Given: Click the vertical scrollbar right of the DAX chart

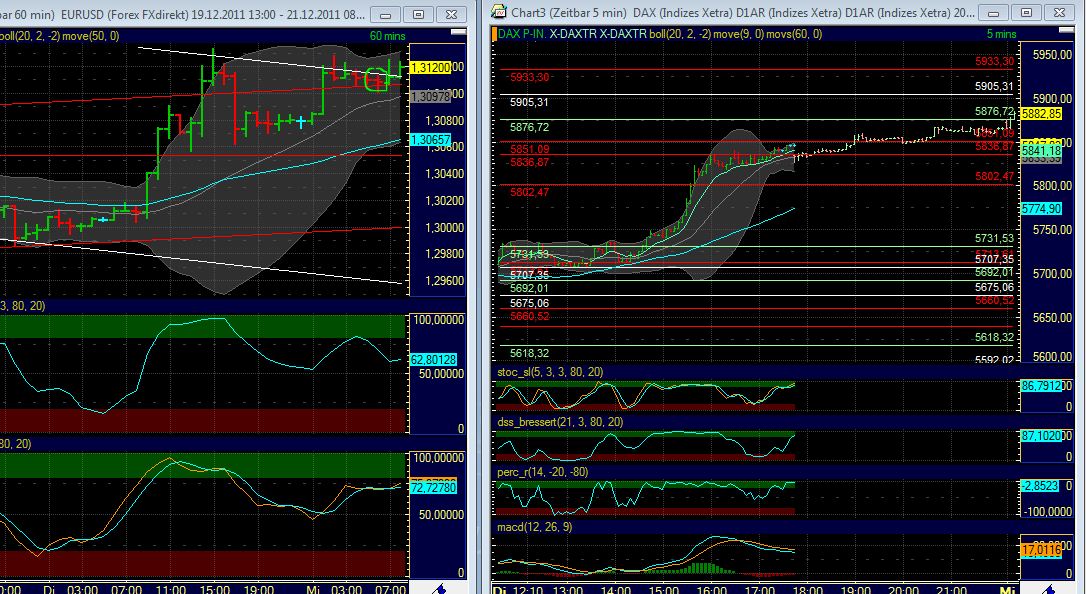Looking at the screenshot, I should [1079, 300].
